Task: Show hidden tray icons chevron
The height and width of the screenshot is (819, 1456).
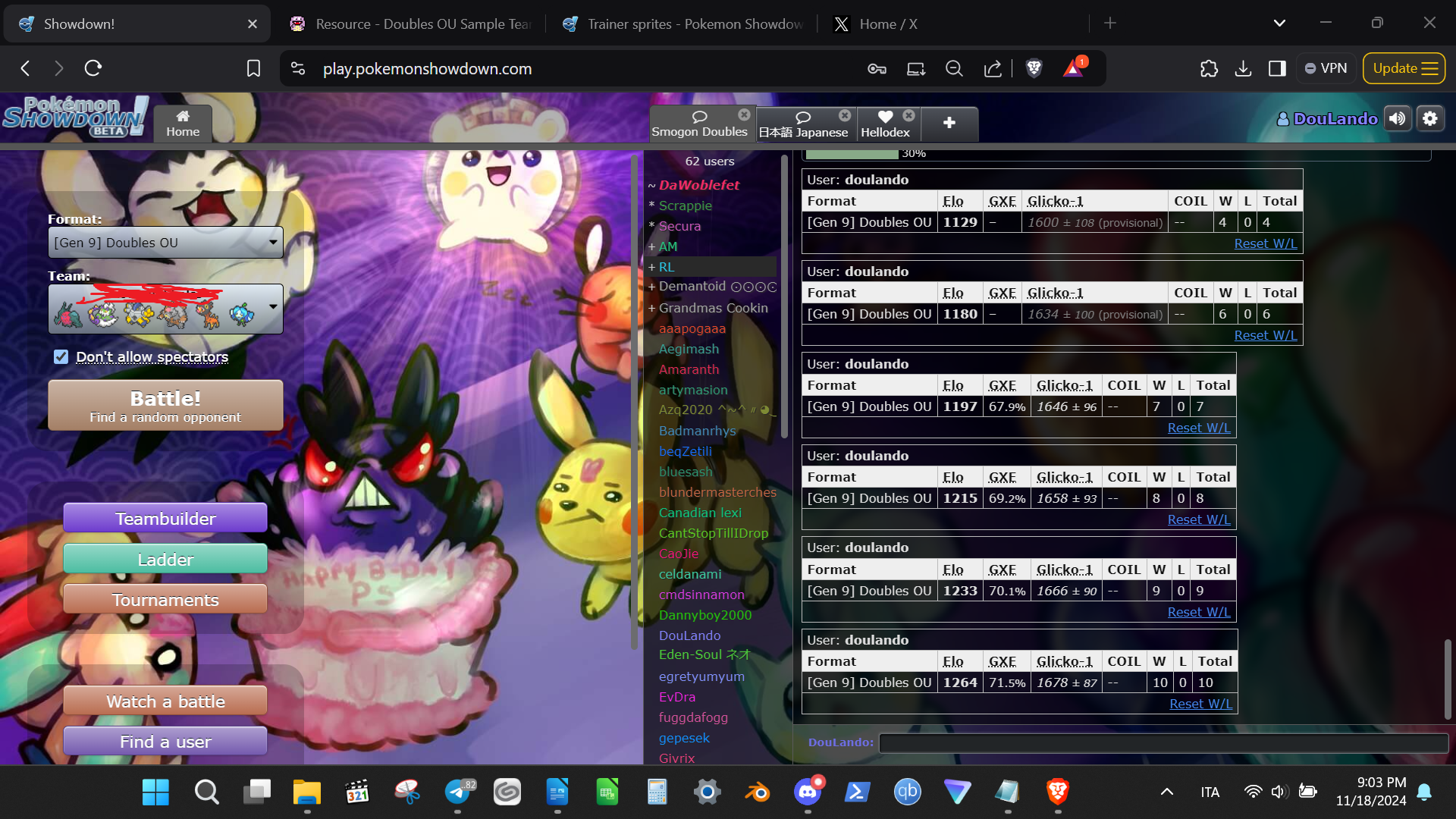Action: click(1167, 792)
